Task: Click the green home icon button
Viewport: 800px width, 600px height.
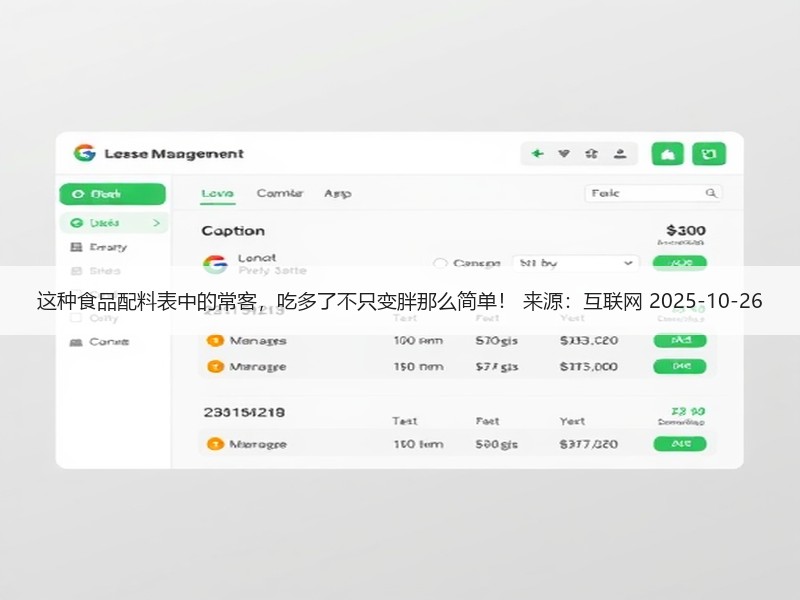Action: (668, 154)
